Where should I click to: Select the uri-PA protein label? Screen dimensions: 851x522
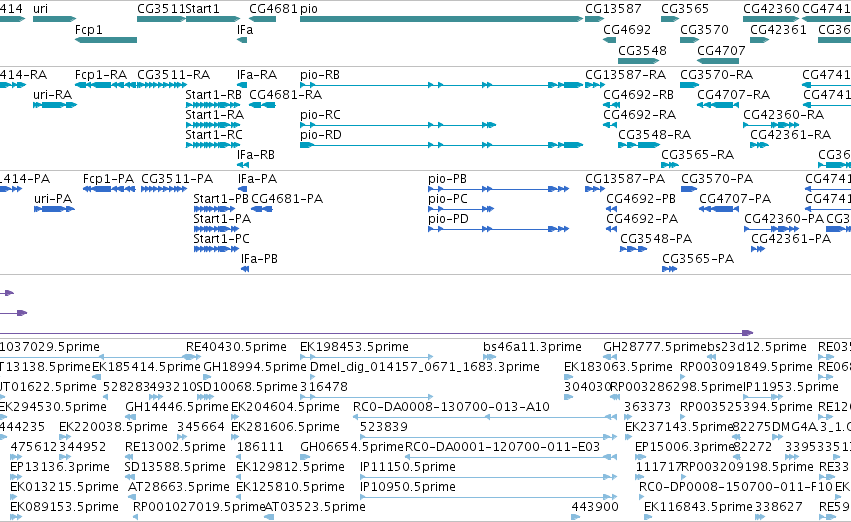(53, 199)
